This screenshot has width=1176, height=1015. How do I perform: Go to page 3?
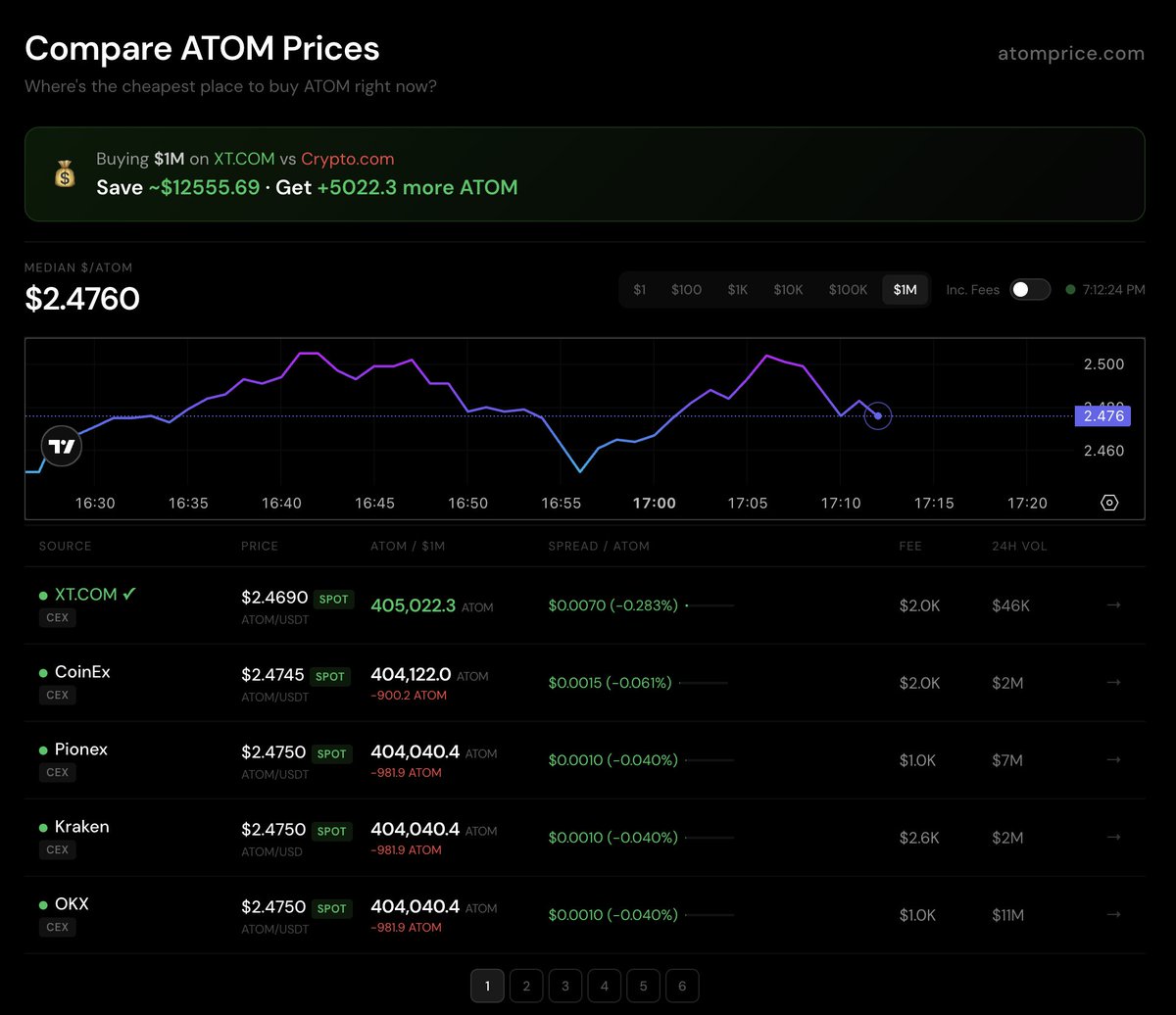[x=565, y=986]
